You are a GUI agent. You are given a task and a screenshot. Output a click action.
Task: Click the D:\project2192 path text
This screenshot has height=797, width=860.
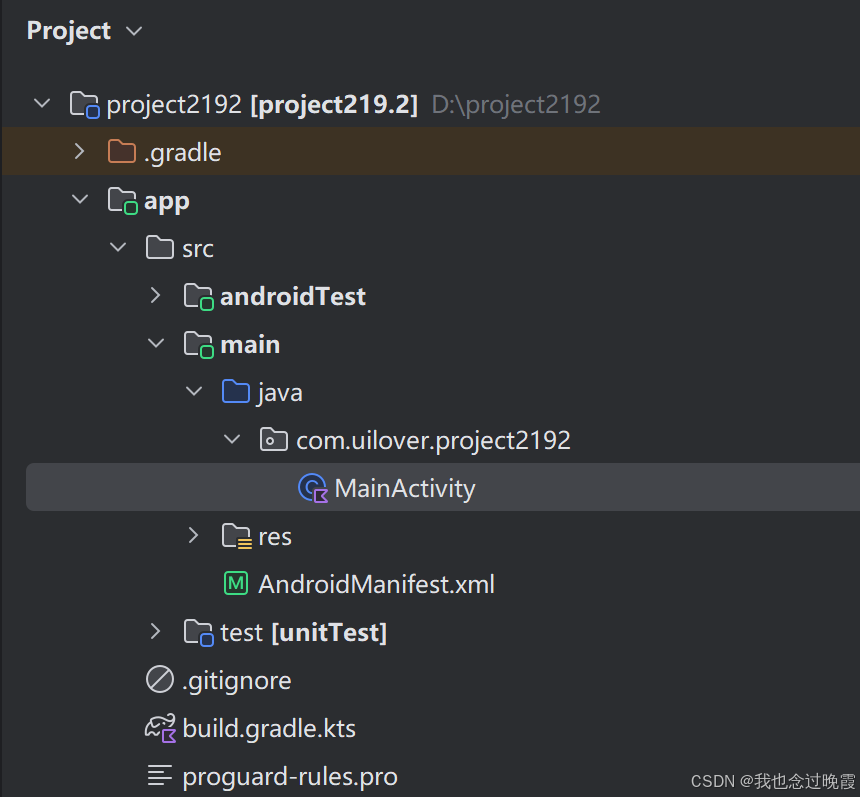516,104
